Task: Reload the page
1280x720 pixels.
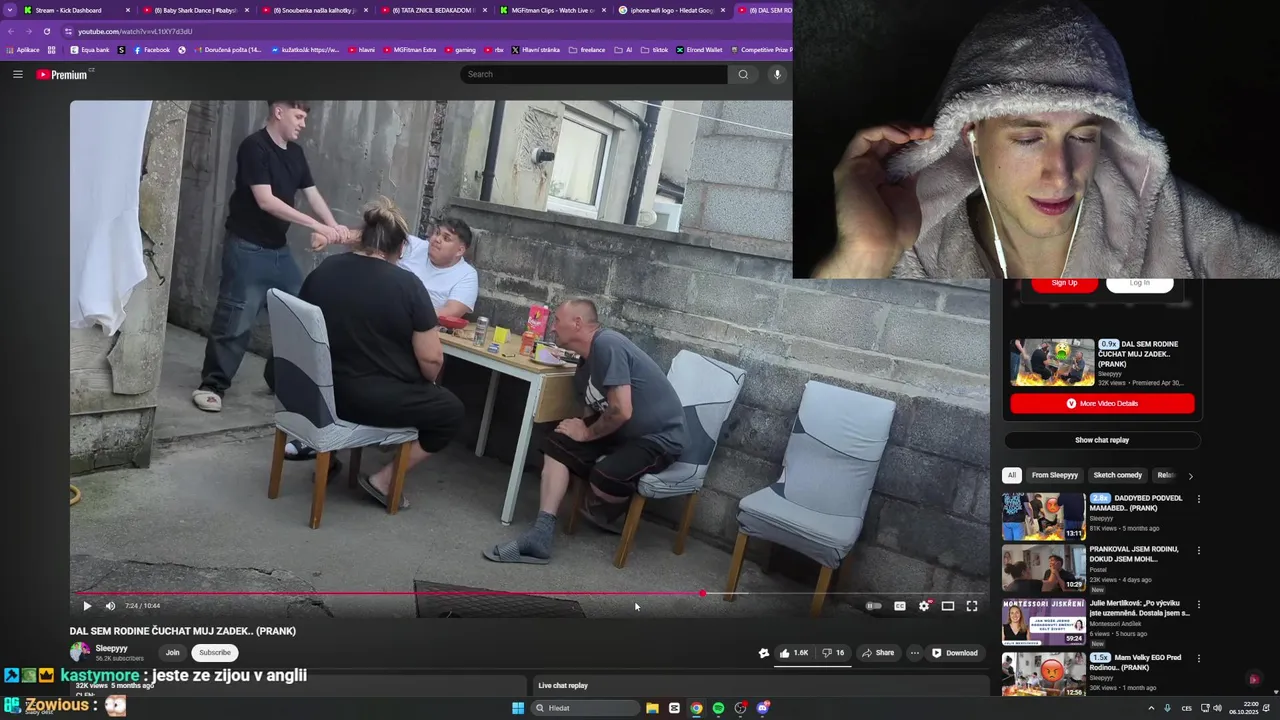Action: [46, 31]
